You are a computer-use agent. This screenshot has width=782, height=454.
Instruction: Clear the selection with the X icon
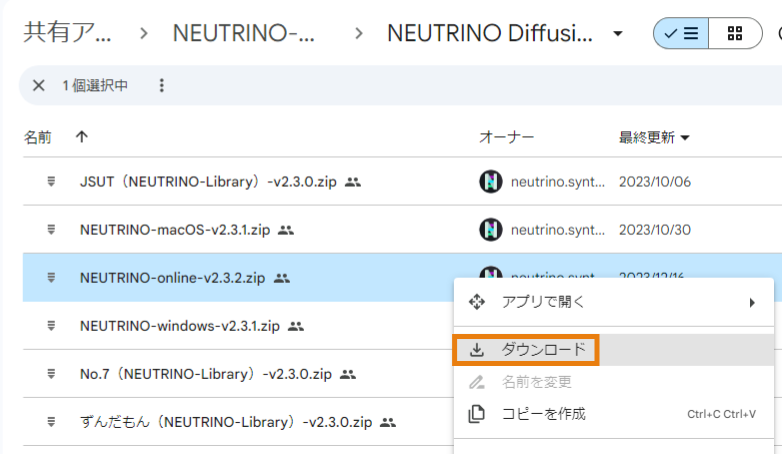coord(38,86)
